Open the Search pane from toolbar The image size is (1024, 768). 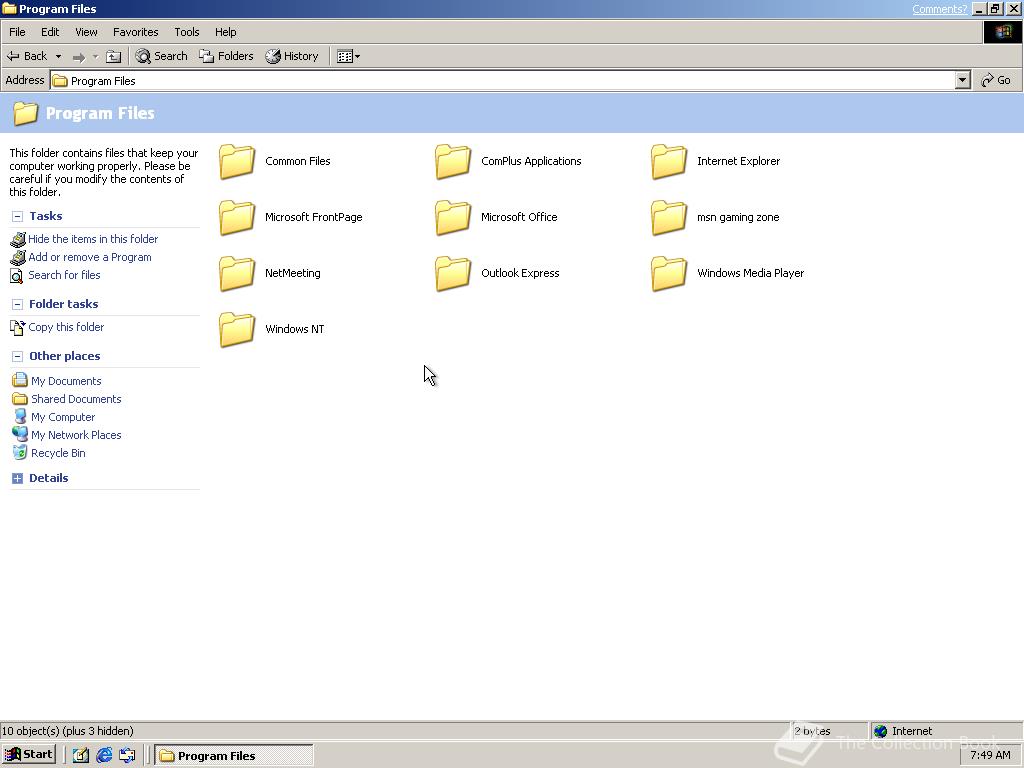point(161,56)
